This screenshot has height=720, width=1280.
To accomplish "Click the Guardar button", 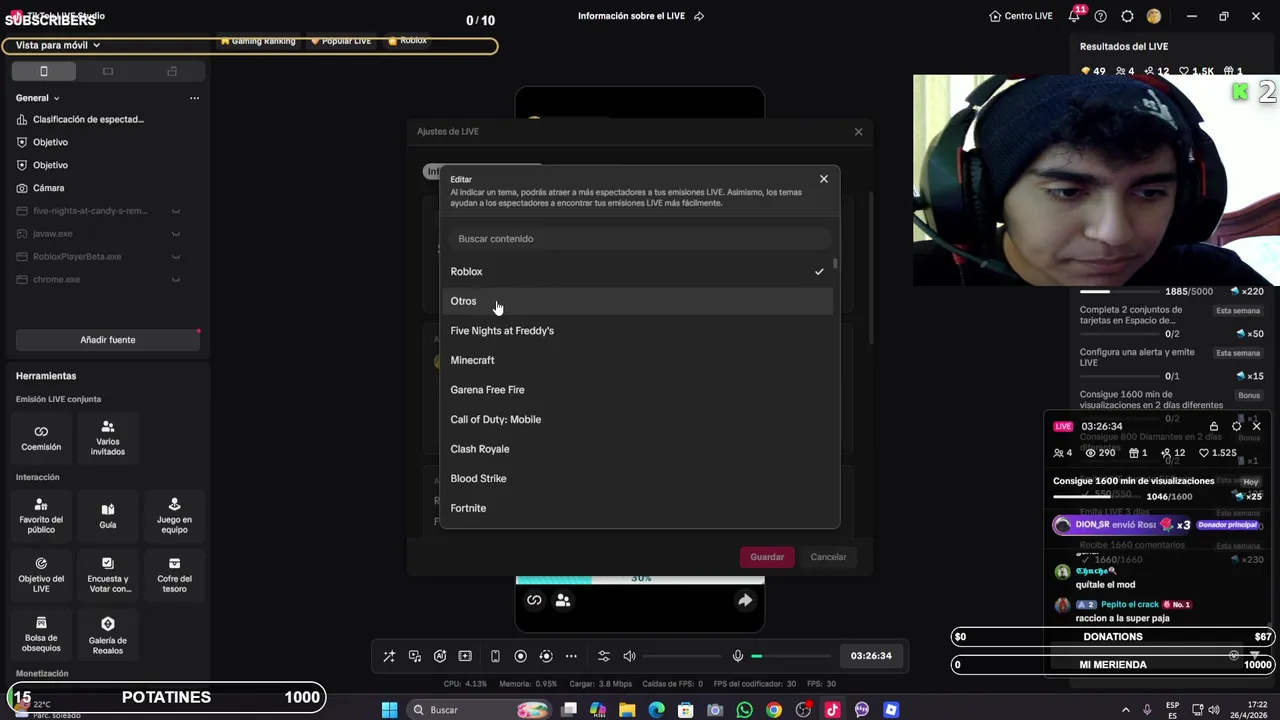I will tap(767, 557).
